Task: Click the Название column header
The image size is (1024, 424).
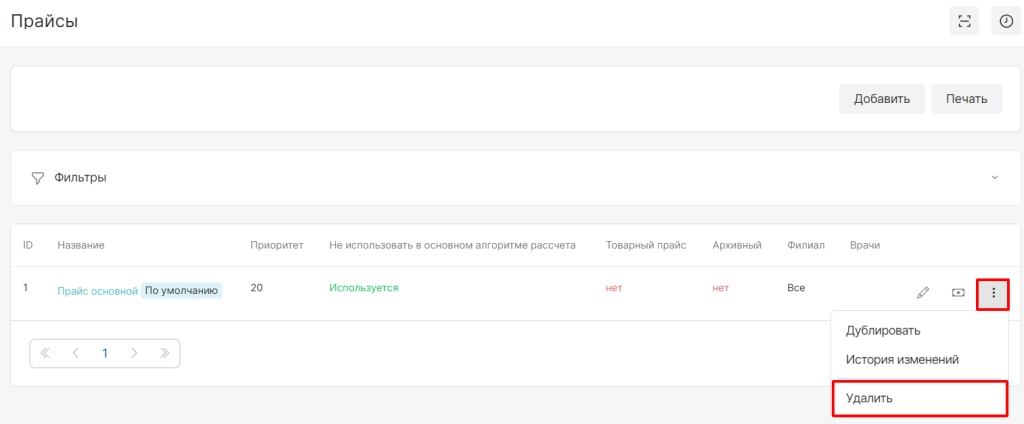Action: point(81,245)
